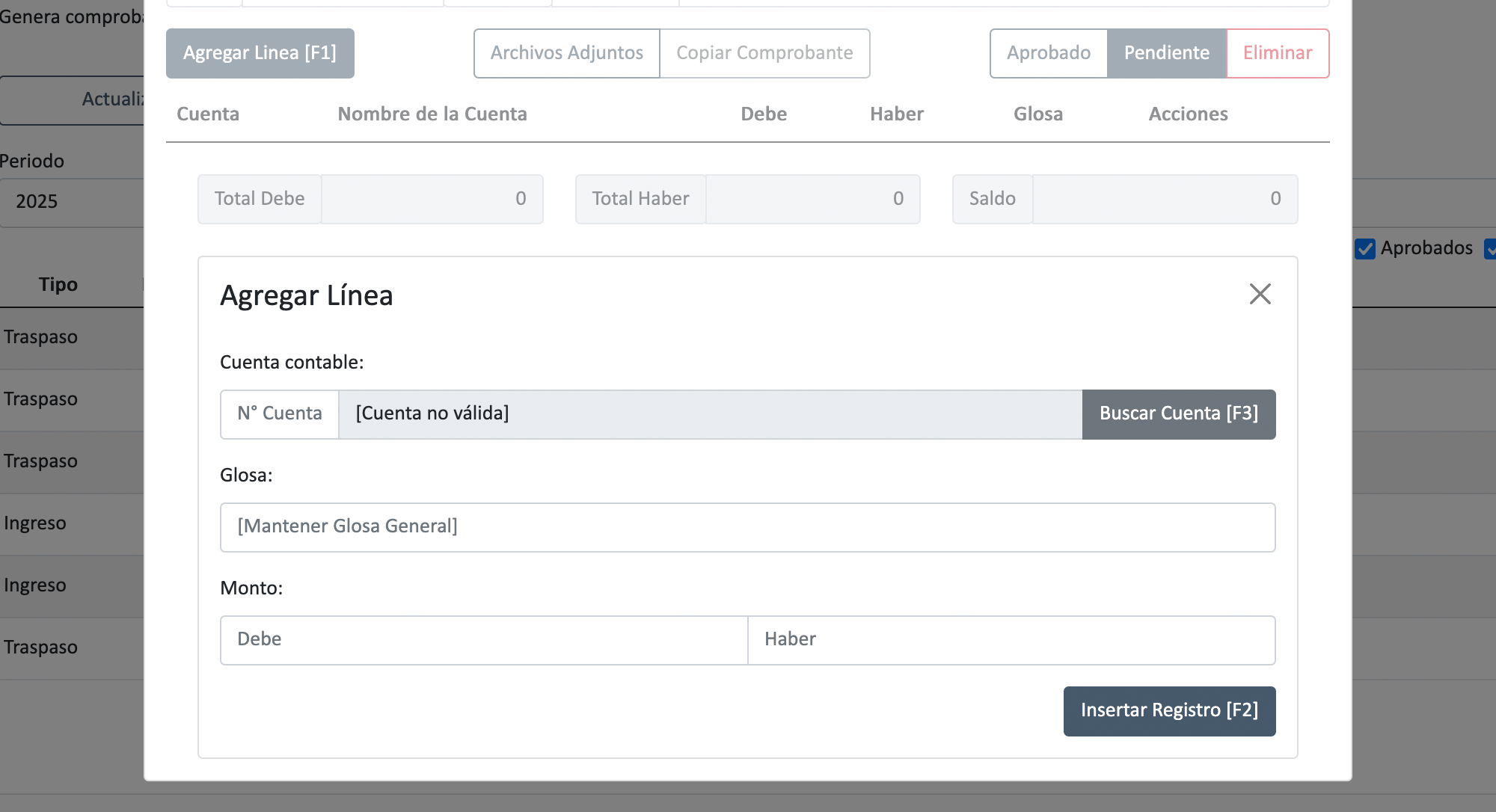This screenshot has width=1496, height=812.
Task: Click the Glosa text field
Action: point(747,526)
